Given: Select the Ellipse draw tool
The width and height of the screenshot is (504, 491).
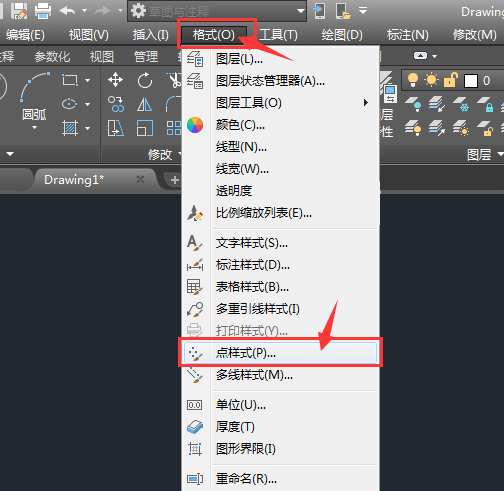Looking at the screenshot, I should pos(70,104).
